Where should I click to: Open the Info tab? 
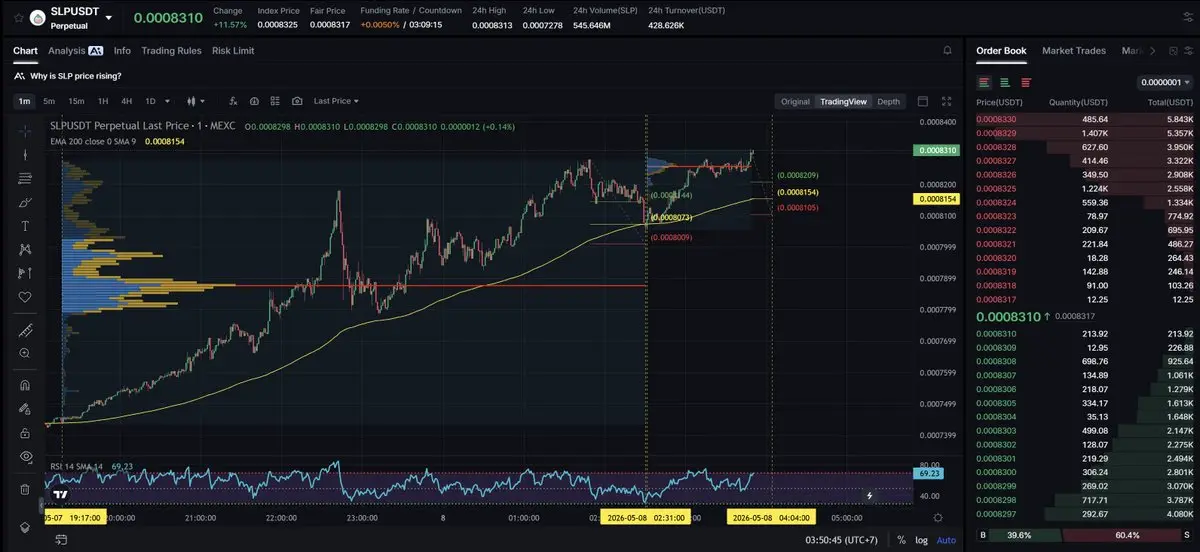pos(122,50)
